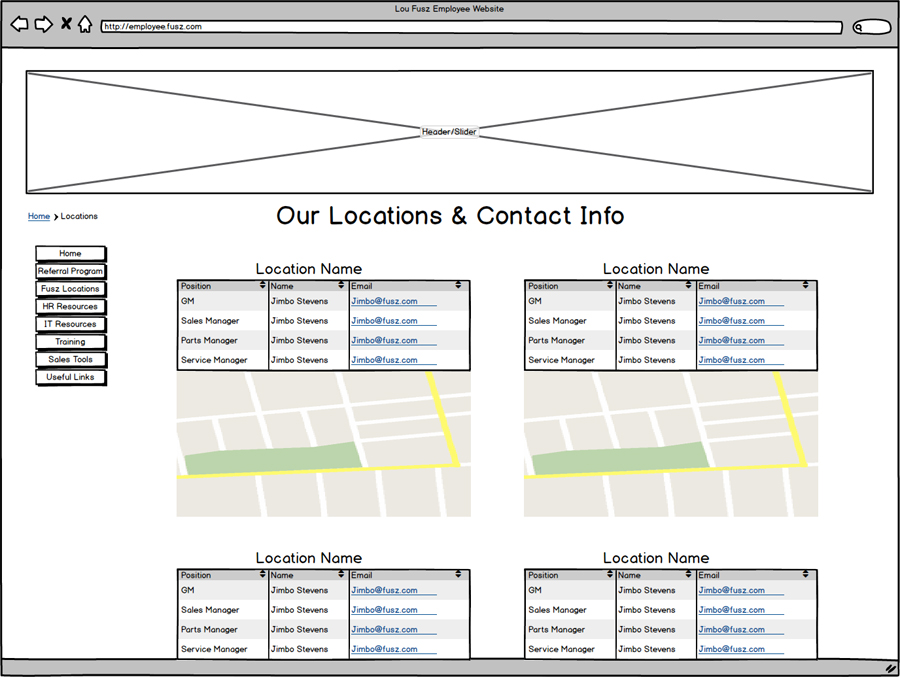The height and width of the screenshot is (677, 900).
Task: Open Training in sidebar
Action: pos(71,342)
